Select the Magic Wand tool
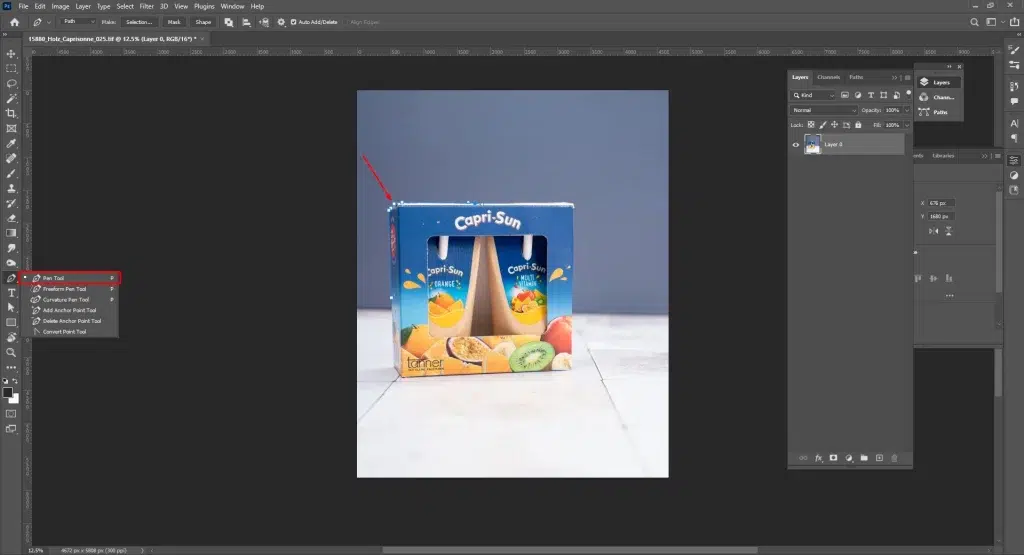 (11, 99)
